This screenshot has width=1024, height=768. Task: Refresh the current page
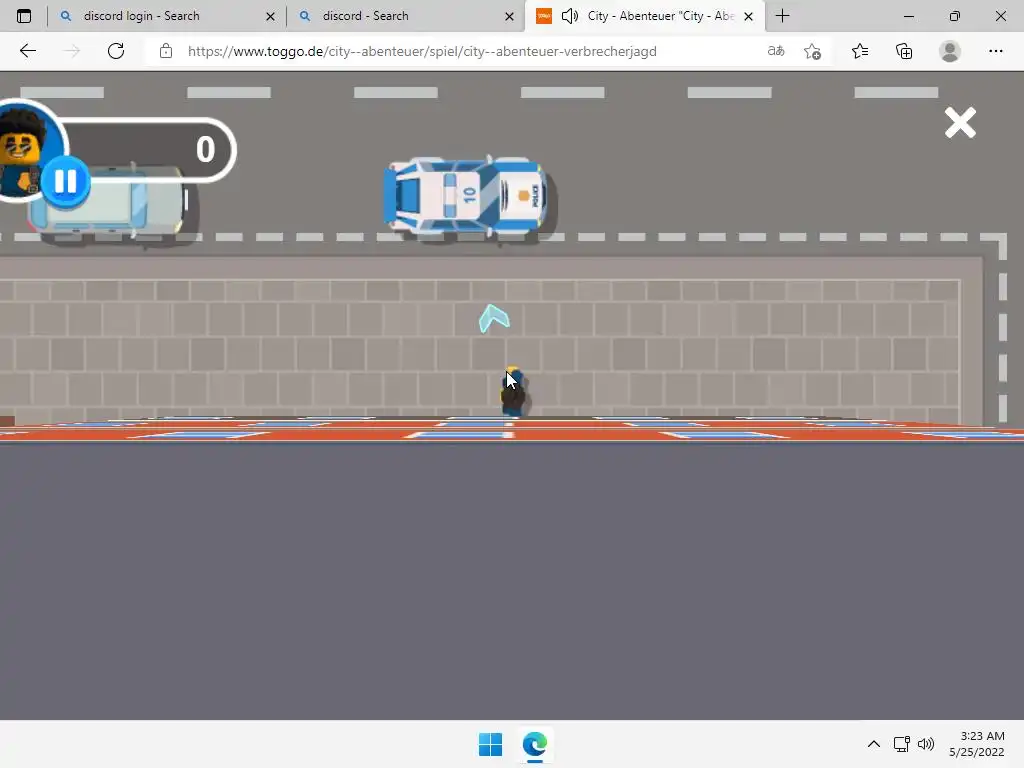click(116, 51)
